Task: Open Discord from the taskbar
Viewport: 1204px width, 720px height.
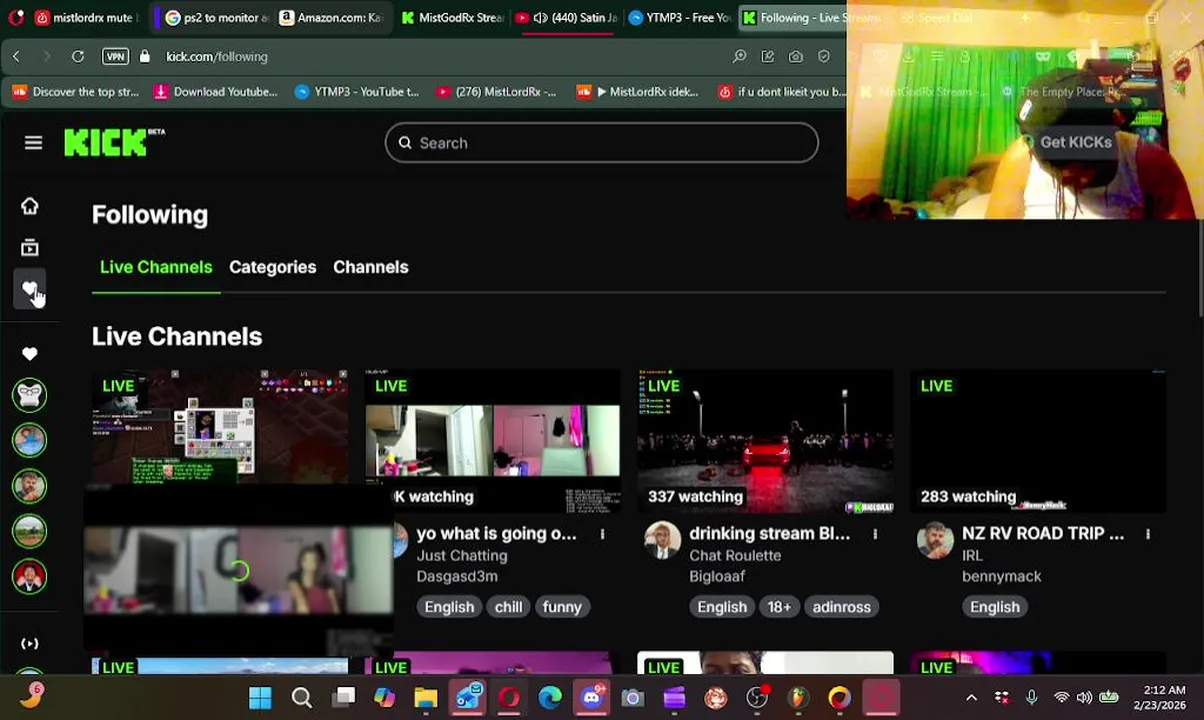Action: point(591,697)
